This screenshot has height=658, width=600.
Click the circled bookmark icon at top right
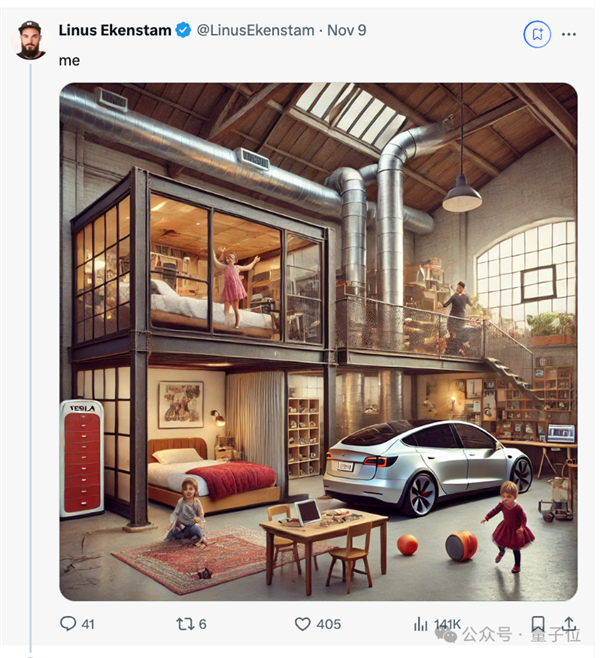click(537, 34)
